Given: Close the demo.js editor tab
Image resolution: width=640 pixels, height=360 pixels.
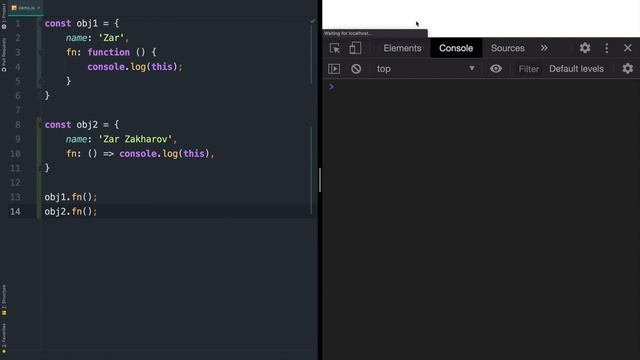Looking at the screenshot, I should [x=39, y=8].
